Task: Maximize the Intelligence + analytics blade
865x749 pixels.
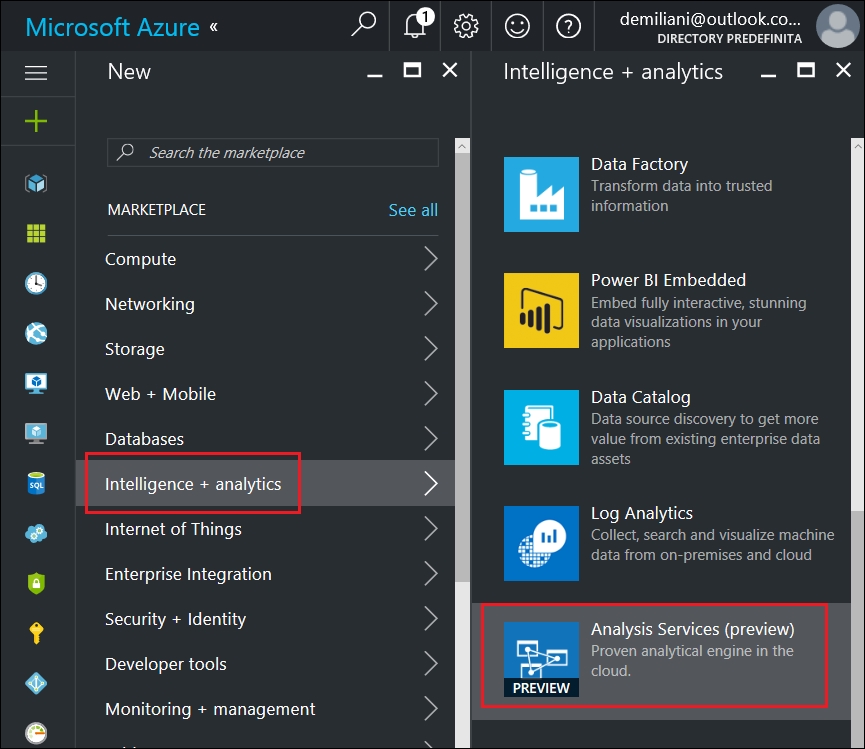Action: pos(806,70)
